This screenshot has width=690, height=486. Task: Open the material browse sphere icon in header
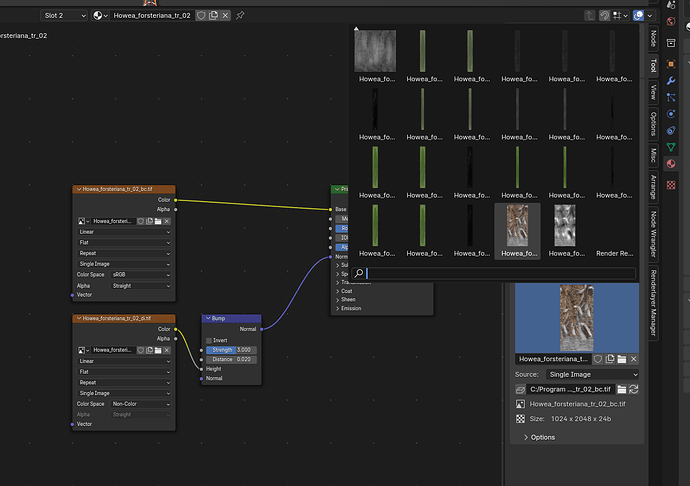tap(100, 15)
